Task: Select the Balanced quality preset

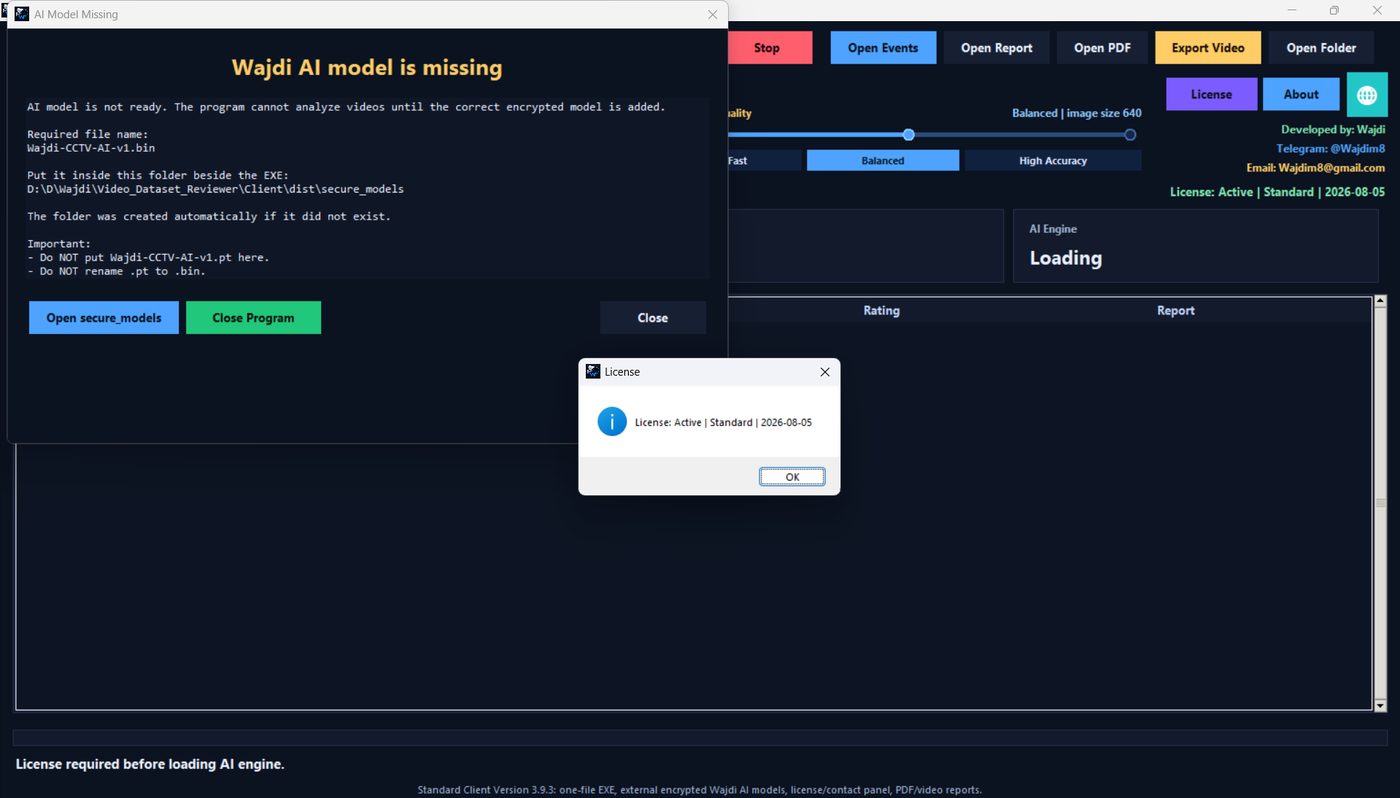Action: tap(883, 160)
